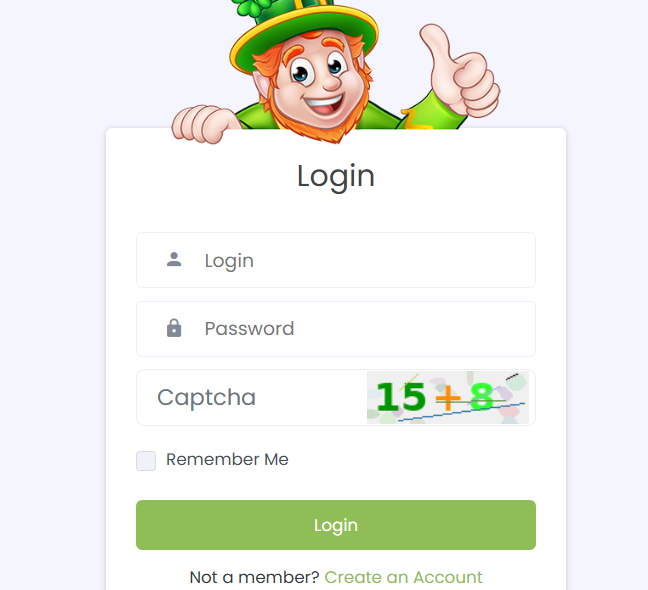Viewport: 648px width, 590px height.
Task: Click the orange plus sign in captcha
Action: 449,399
